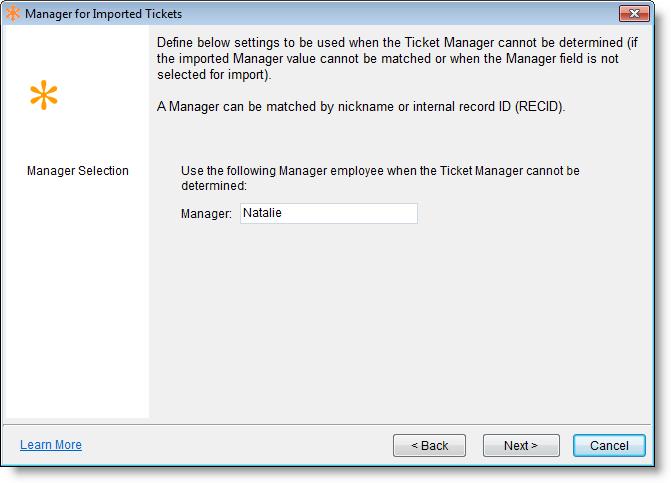Click the "Manager for Imported Tickets" title text
Image resolution: width=671 pixels, height=483 pixels.
tap(103, 14)
